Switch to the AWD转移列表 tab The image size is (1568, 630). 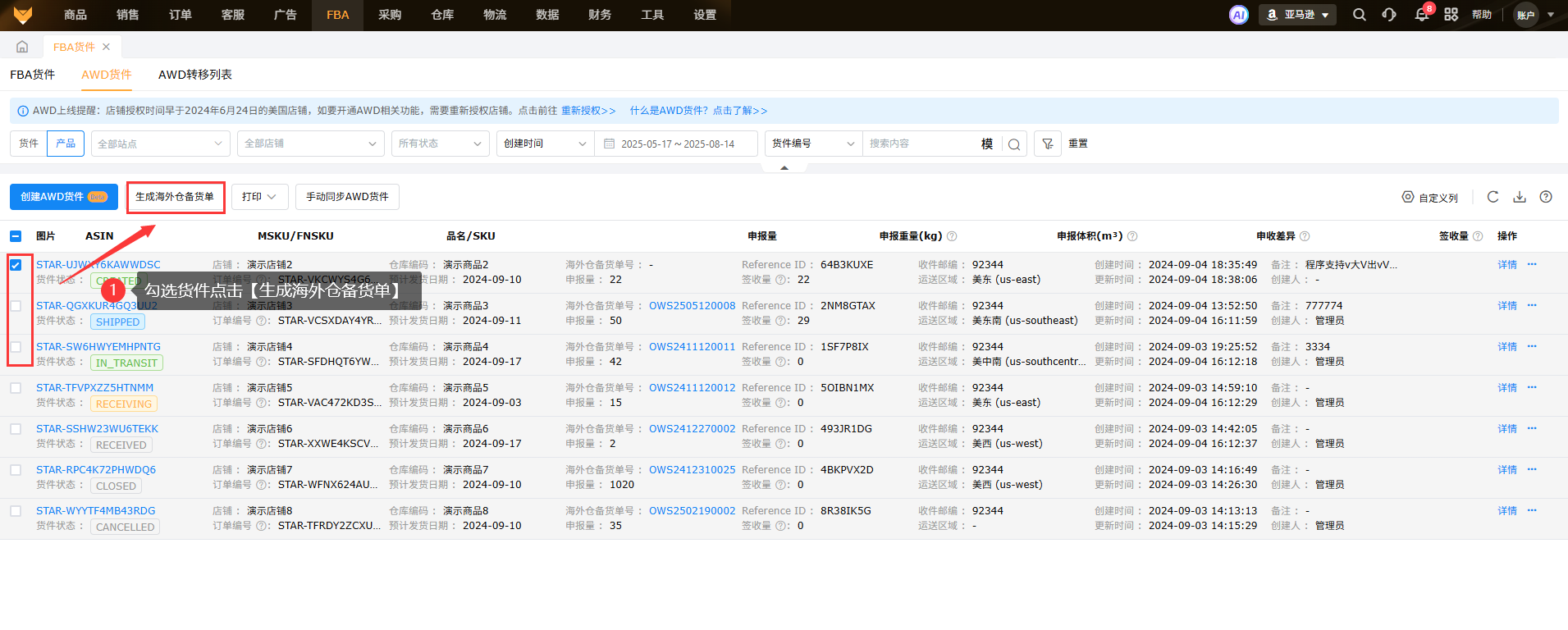[x=194, y=75]
